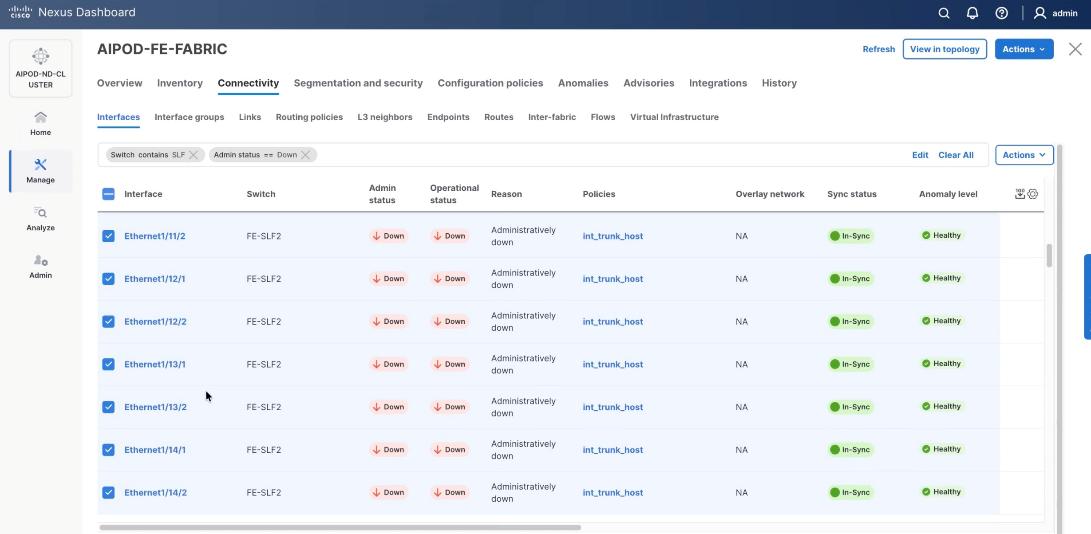Uncheck Ethernet1/11/2 row checkbox
This screenshot has width=1091, height=534.
coord(109,236)
